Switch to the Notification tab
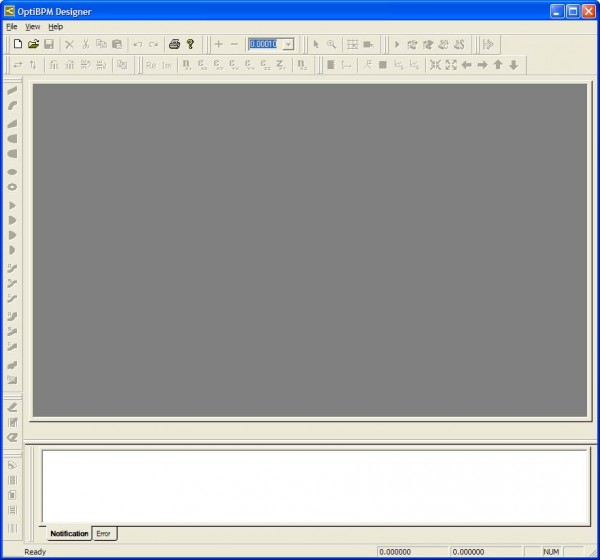Image resolution: width=600 pixels, height=560 pixels. coord(69,534)
